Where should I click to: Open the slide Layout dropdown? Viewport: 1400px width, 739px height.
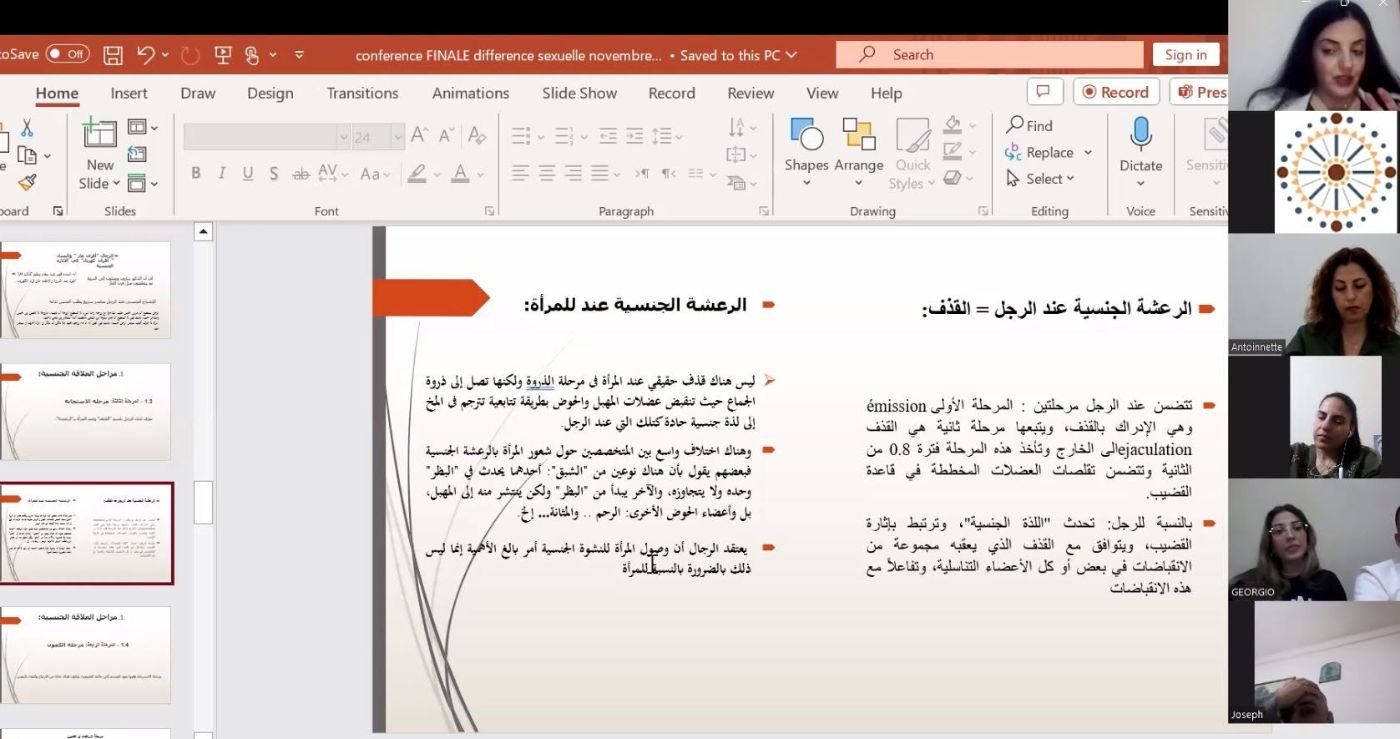(x=143, y=127)
